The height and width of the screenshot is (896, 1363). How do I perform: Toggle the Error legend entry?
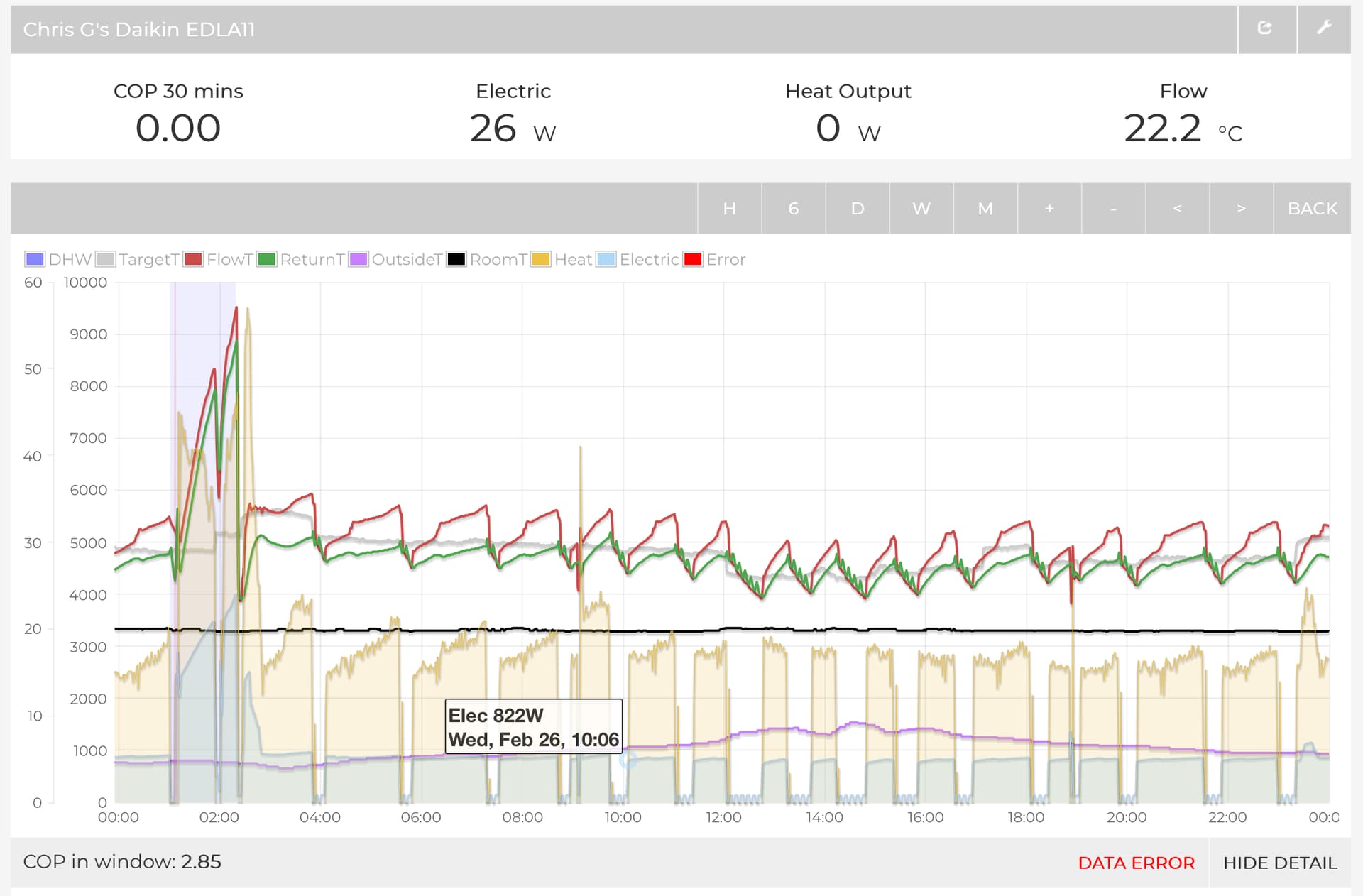(x=715, y=259)
